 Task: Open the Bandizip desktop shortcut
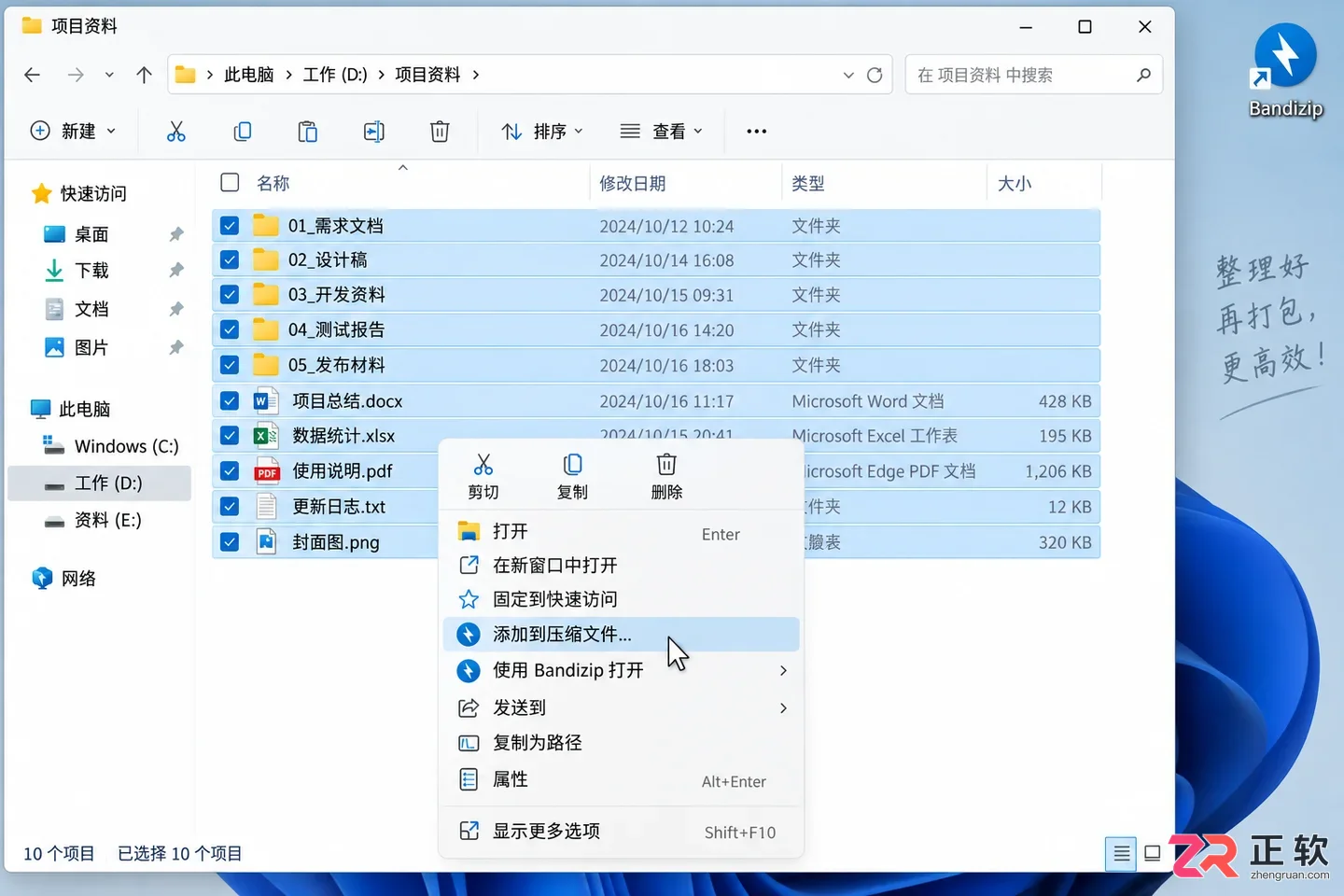(1285, 71)
